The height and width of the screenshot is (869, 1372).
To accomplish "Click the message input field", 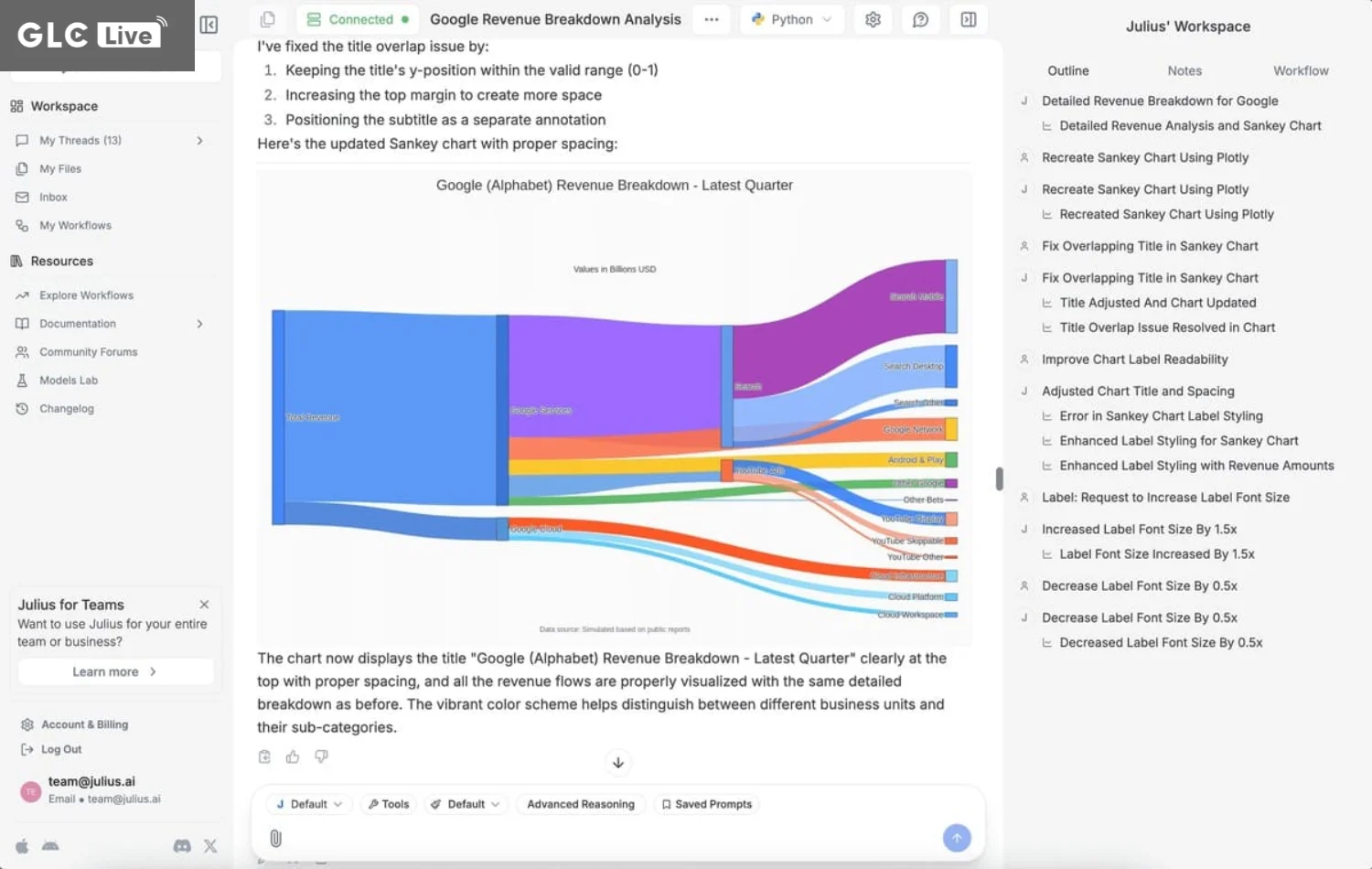I will [613, 838].
